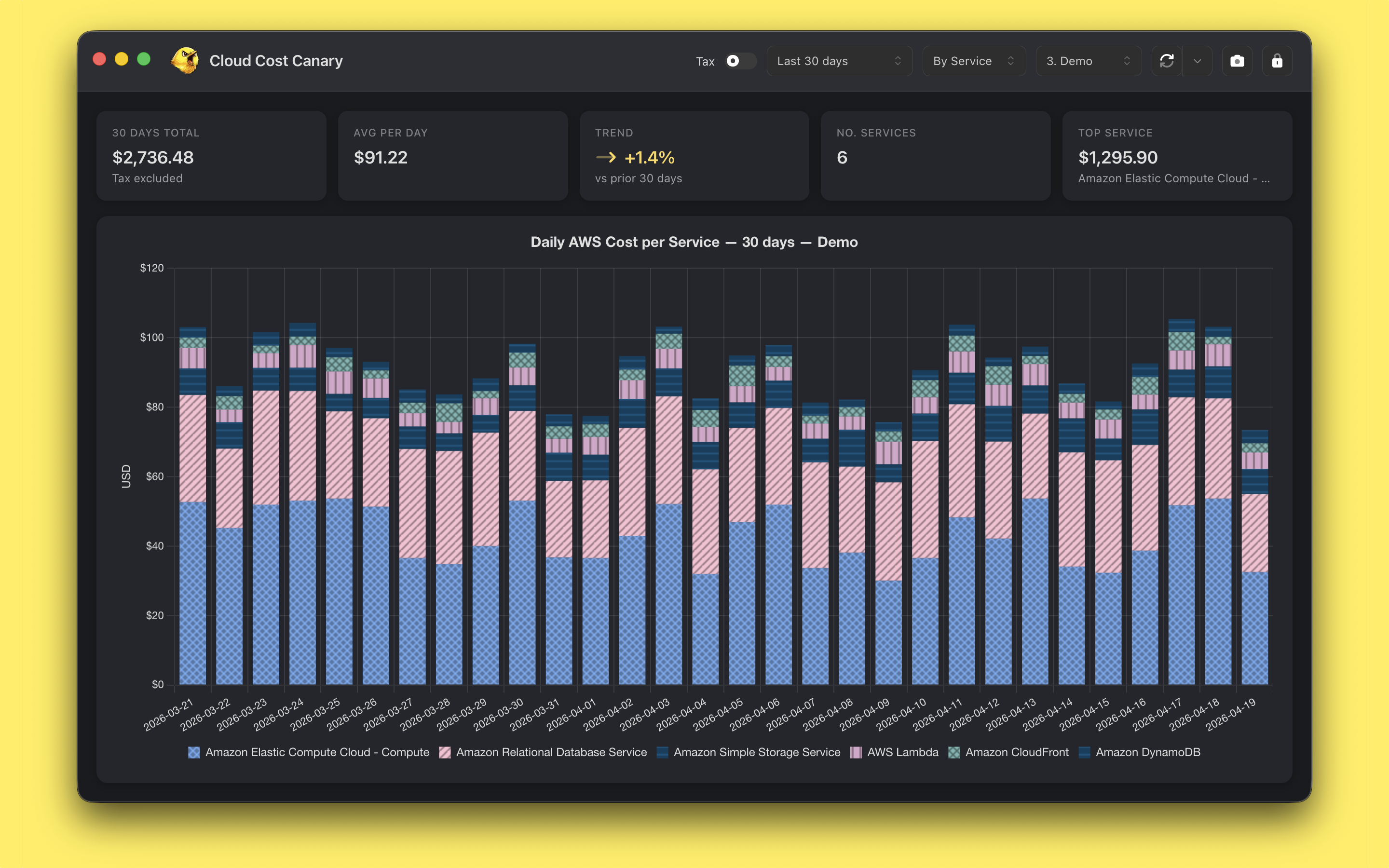1389x868 pixels.
Task: Click the bar for 2026-04-19
Action: coord(1255,557)
